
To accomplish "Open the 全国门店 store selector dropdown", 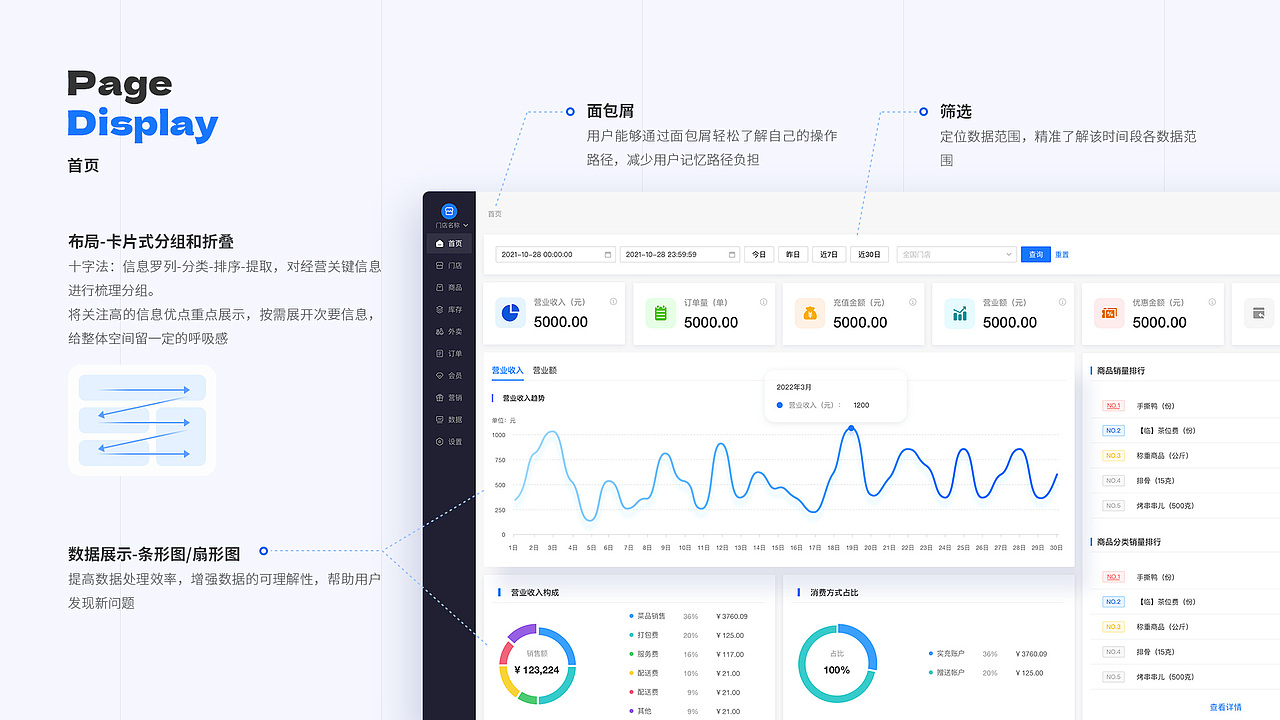I will pos(955,254).
